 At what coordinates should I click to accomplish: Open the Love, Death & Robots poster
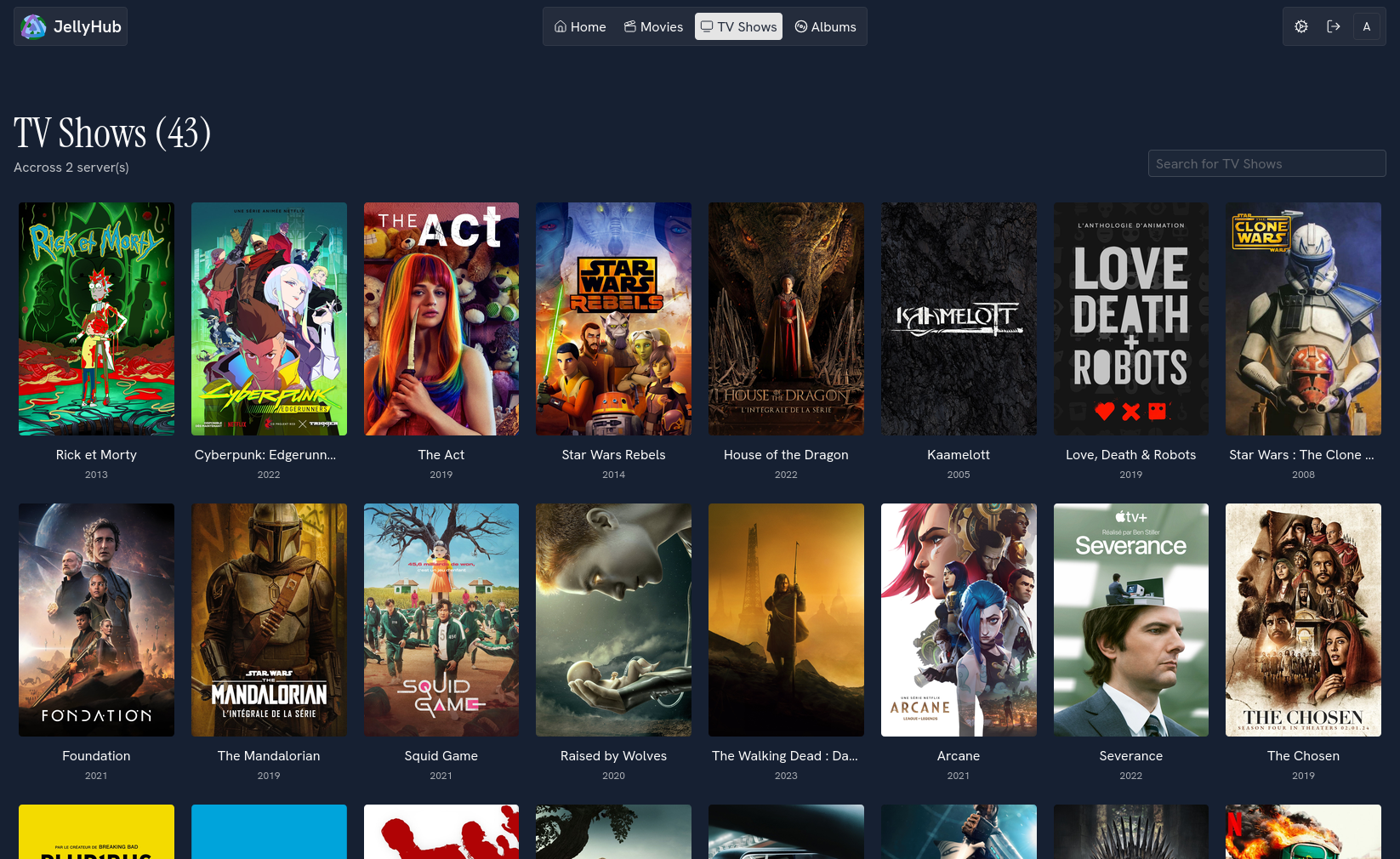1131,319
